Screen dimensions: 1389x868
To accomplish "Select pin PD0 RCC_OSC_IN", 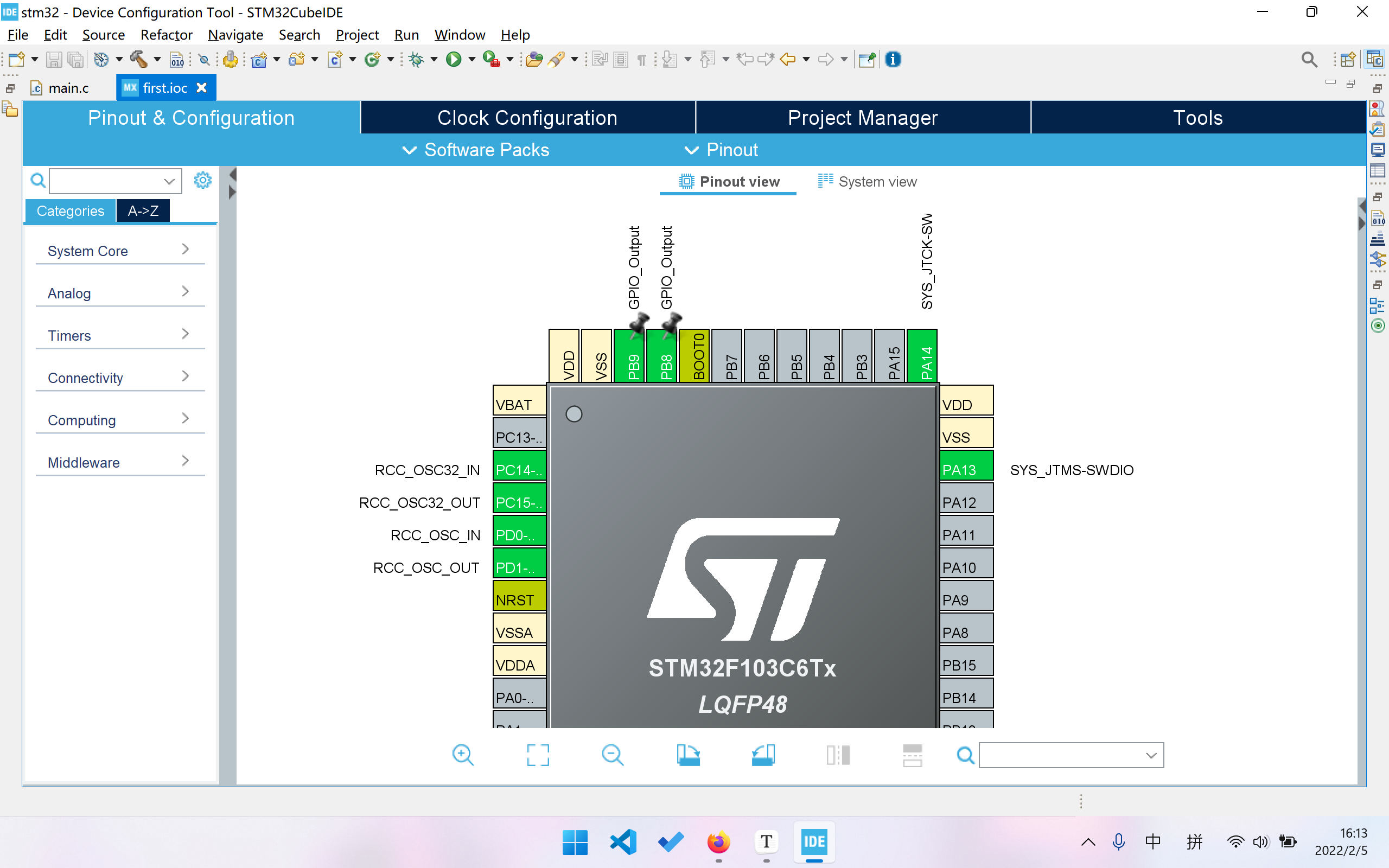I will [x=519, y=531].
